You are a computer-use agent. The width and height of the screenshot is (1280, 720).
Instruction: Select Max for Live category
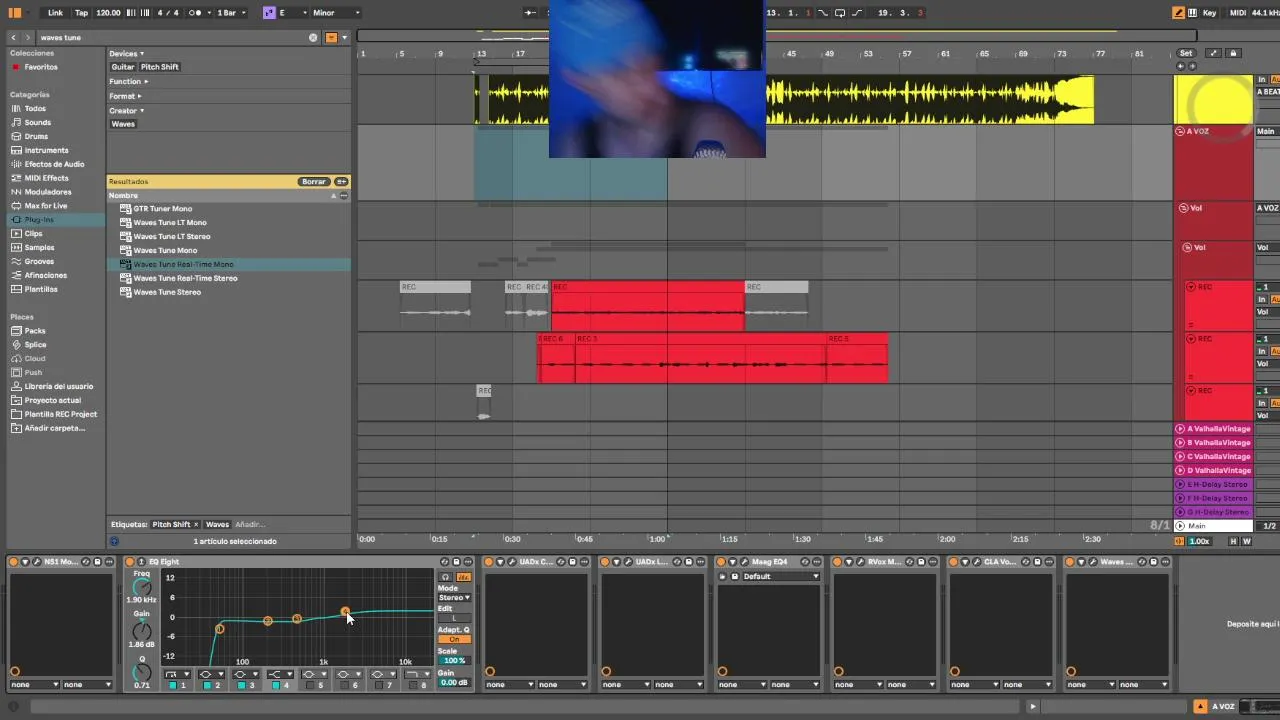click(x=46, y=206)
